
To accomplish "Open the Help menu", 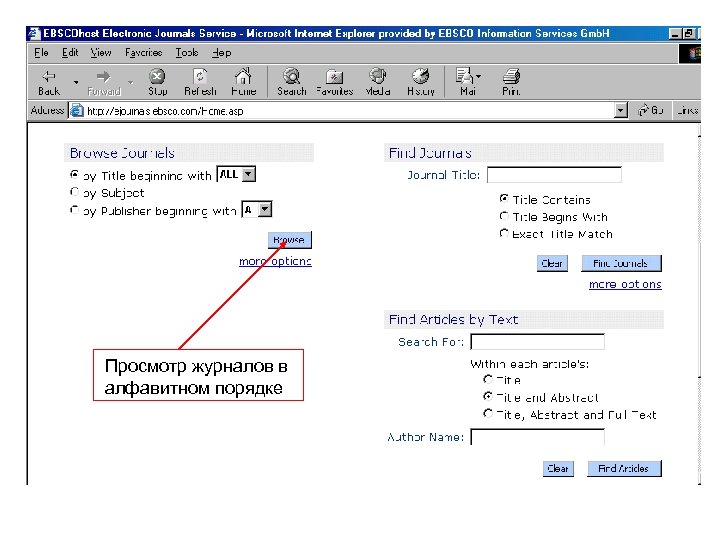I will pos(221,53).
